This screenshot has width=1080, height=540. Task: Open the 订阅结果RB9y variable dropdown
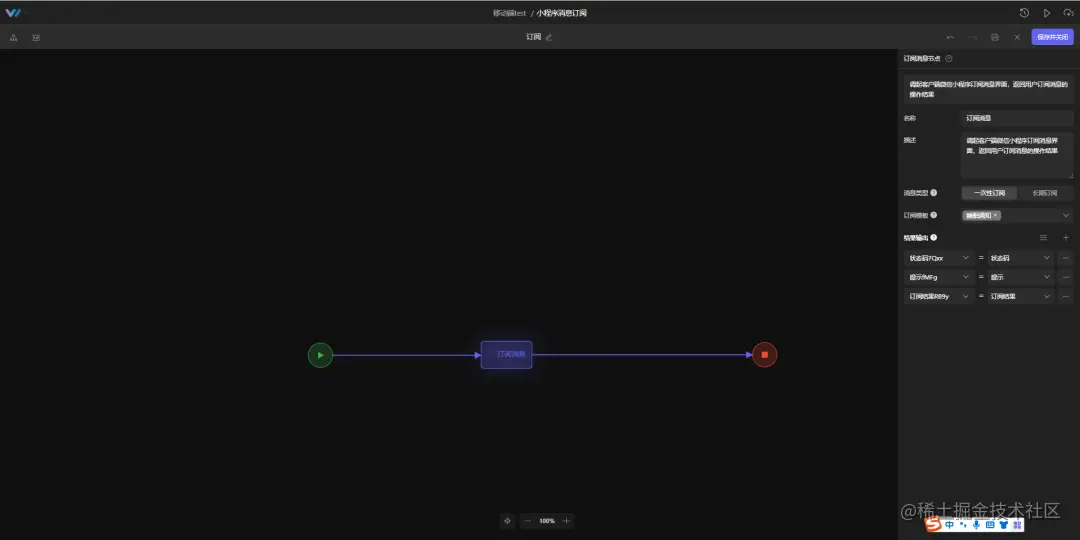coord(938,296)
